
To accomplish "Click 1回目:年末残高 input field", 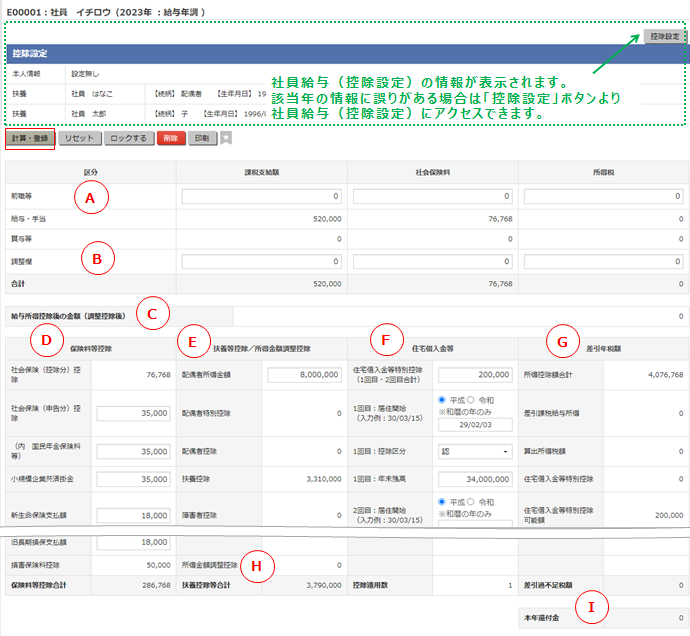I will 475,479.
